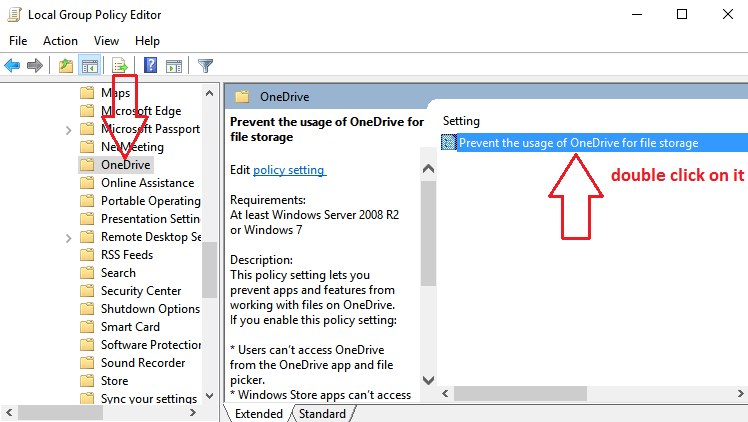Select Prevent the usage of OneDrive setting row
748x422 pixels.
[594, 143]
